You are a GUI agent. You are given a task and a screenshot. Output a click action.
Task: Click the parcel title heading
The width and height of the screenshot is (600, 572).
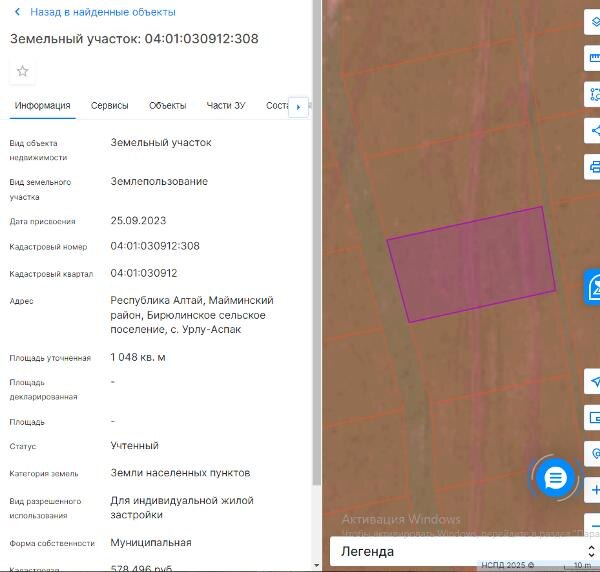point(134,39)
